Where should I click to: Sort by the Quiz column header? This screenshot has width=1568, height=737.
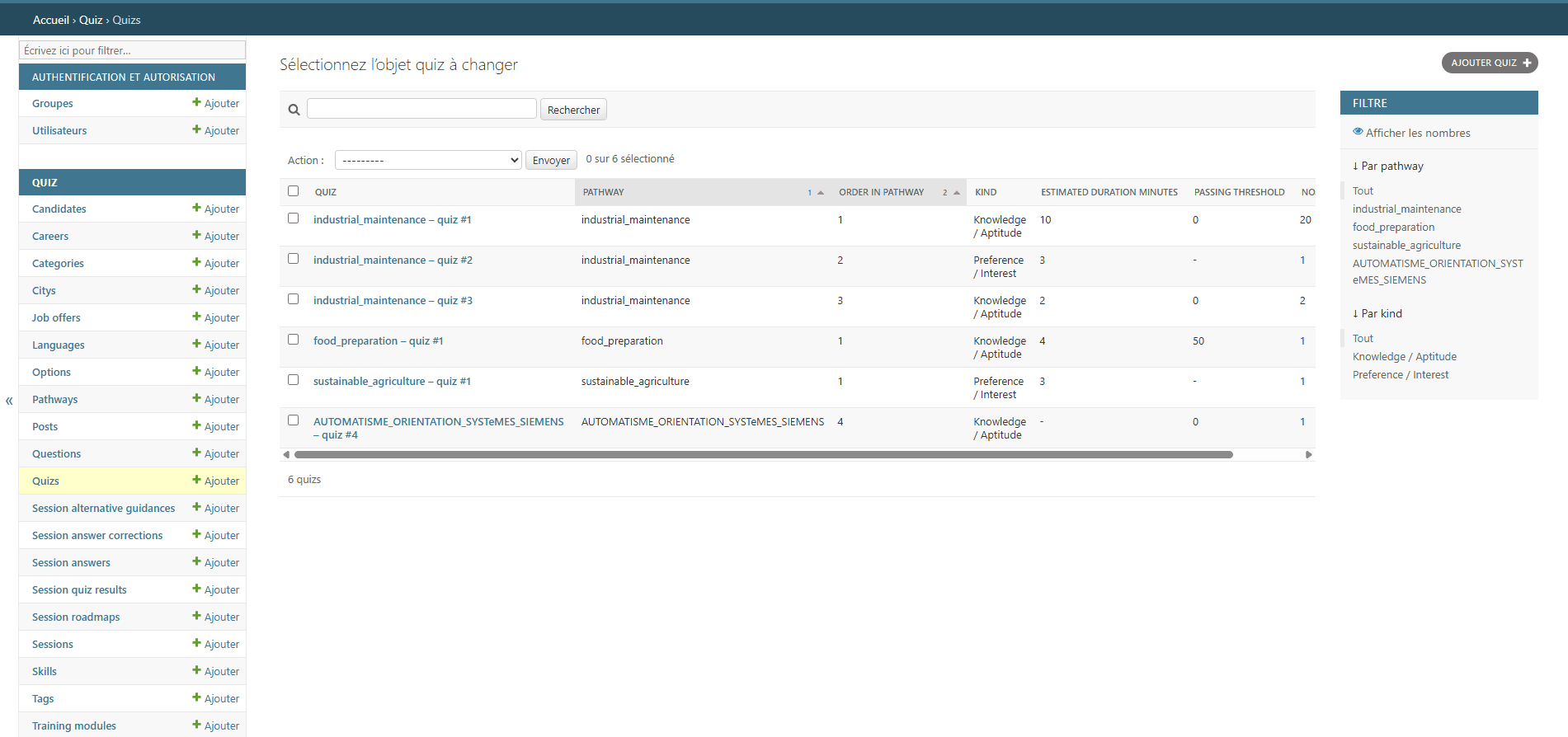(x=326, y=192)
